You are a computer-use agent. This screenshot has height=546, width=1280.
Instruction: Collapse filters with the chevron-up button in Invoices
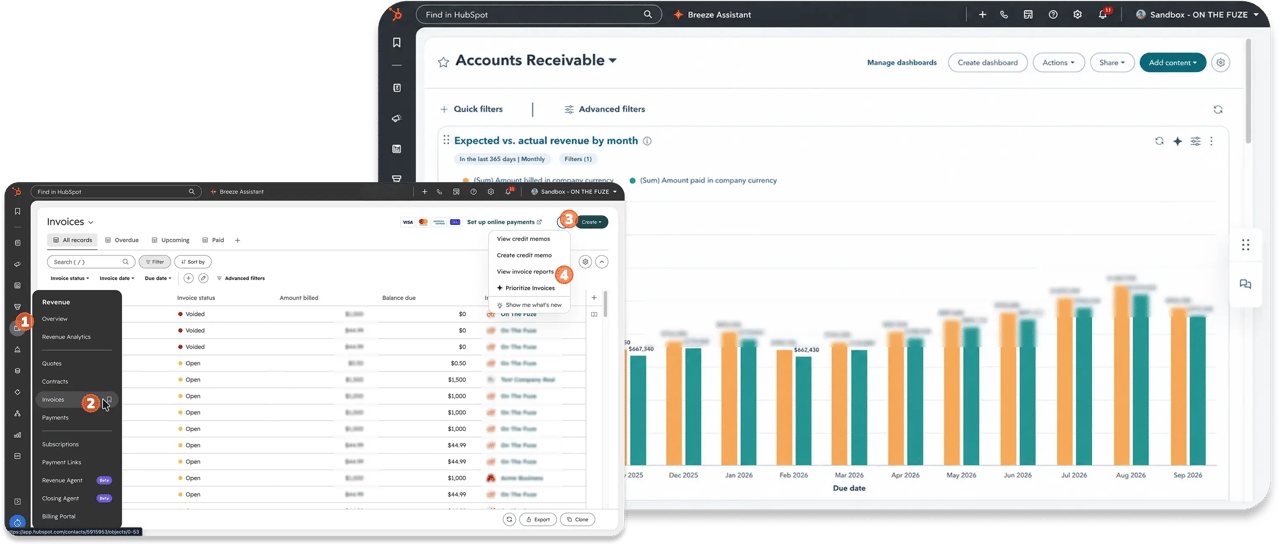point(602,262)
